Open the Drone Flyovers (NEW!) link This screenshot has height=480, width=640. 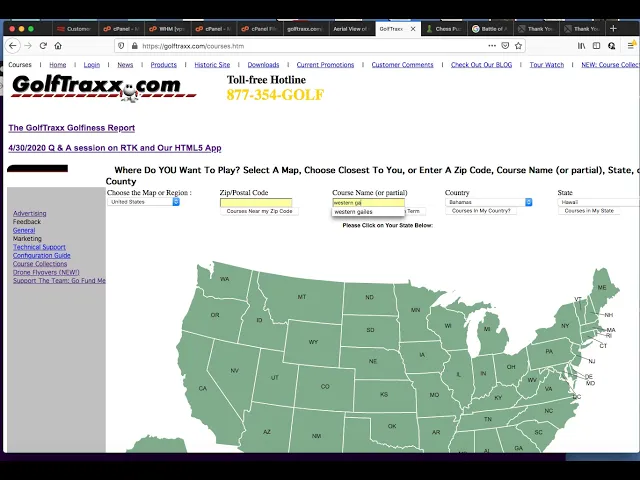pos(46,272)
